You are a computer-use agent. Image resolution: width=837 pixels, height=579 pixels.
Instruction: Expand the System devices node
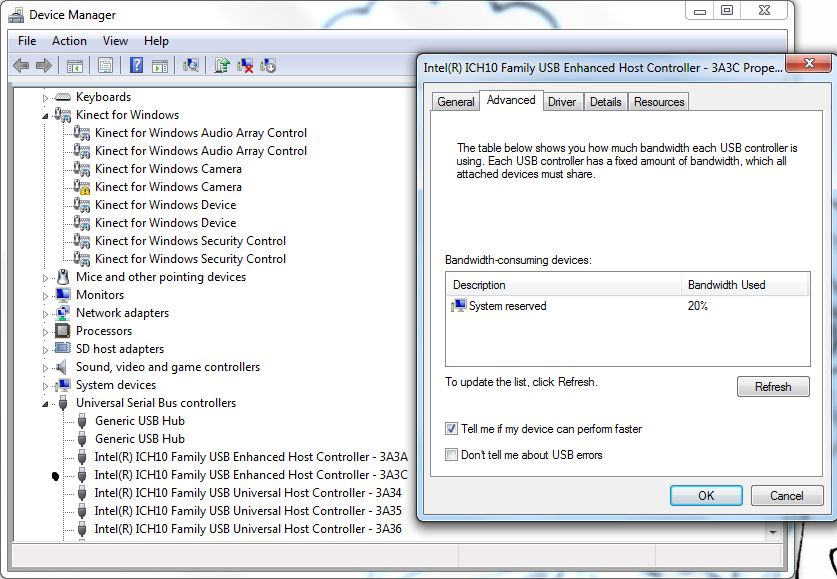(x=45, y=386)
